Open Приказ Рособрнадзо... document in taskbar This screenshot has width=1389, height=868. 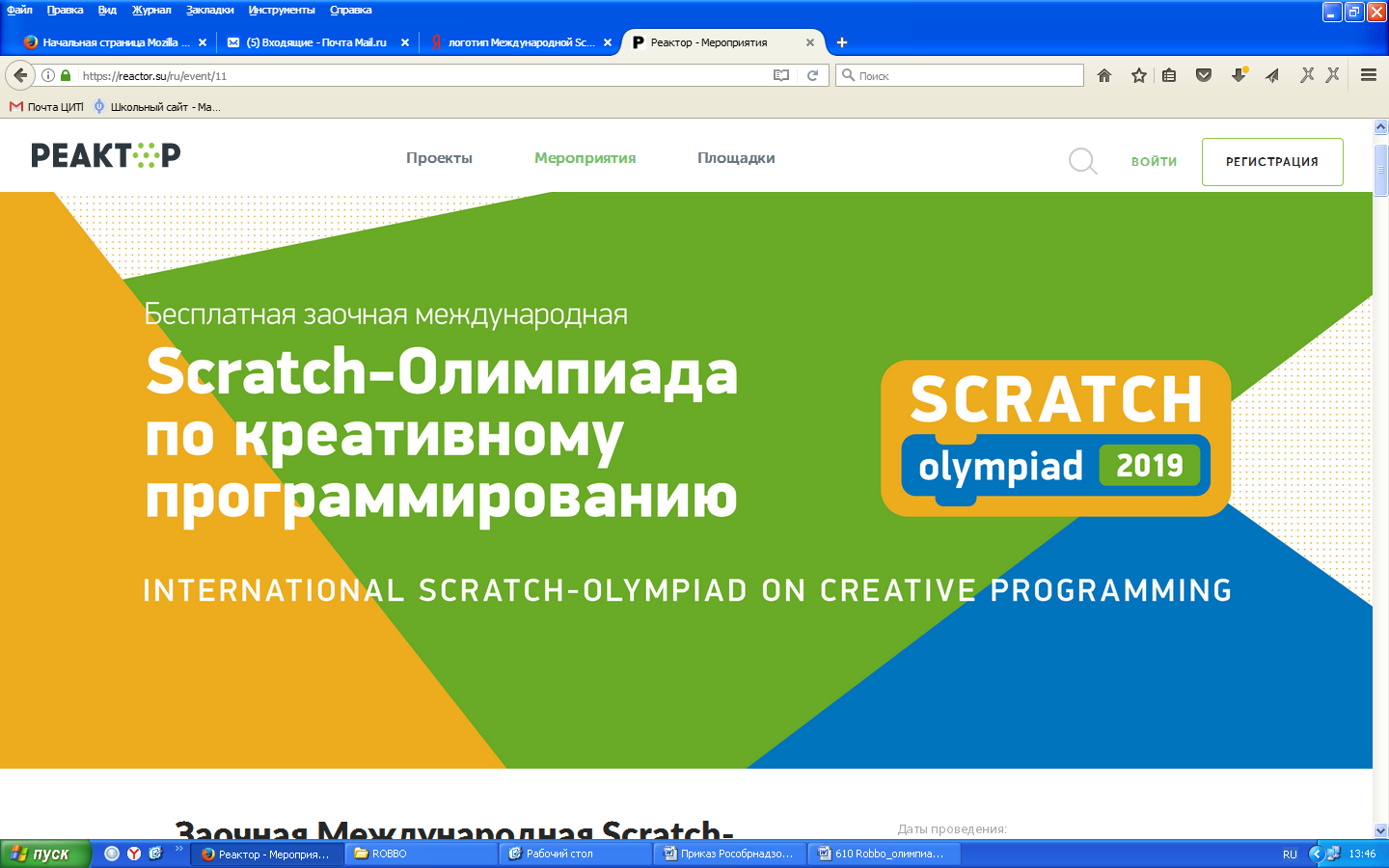coord(730,854)
